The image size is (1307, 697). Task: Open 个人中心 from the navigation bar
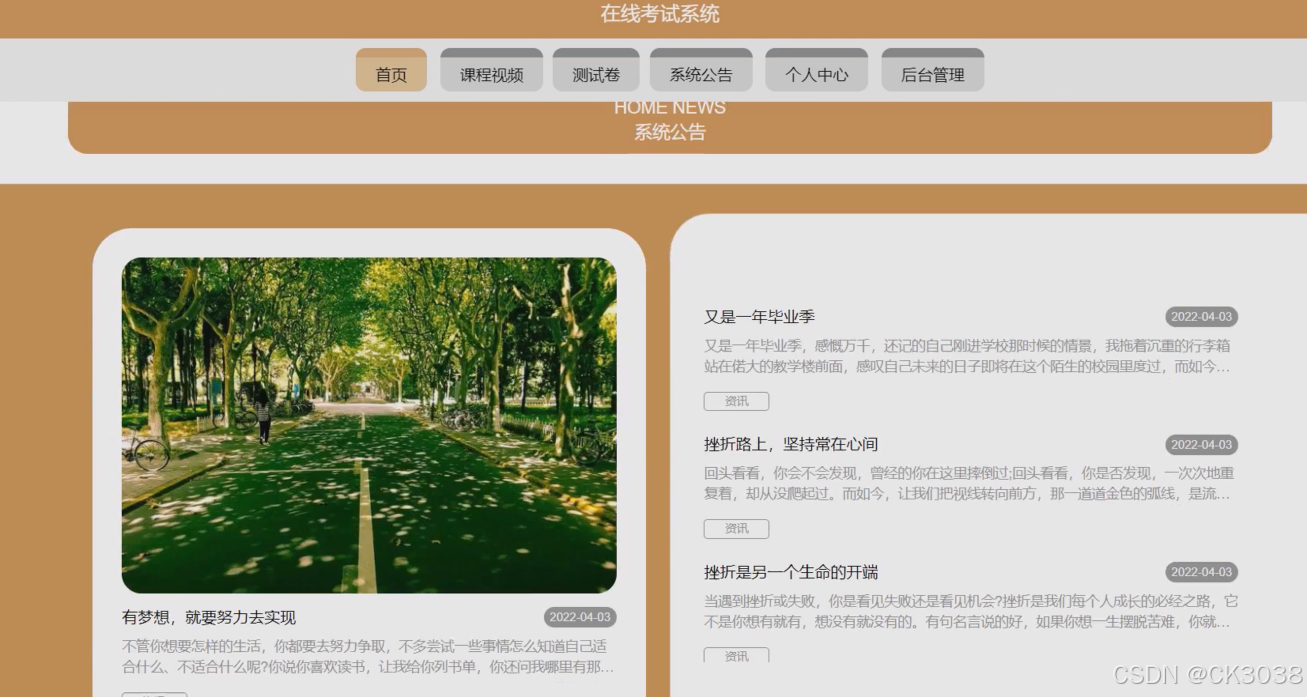[816, 71]
